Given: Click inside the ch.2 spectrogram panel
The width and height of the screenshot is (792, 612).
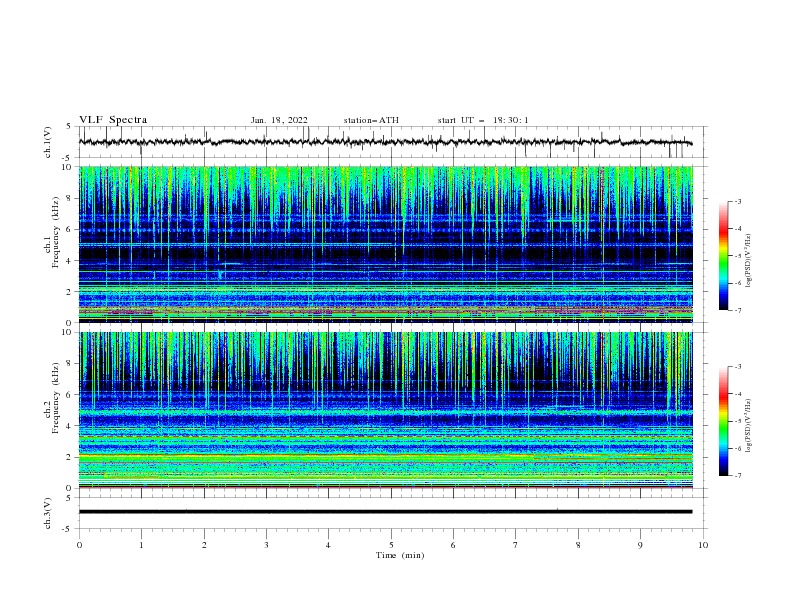Looking at the screenshot, I should [x=385, y=410].
